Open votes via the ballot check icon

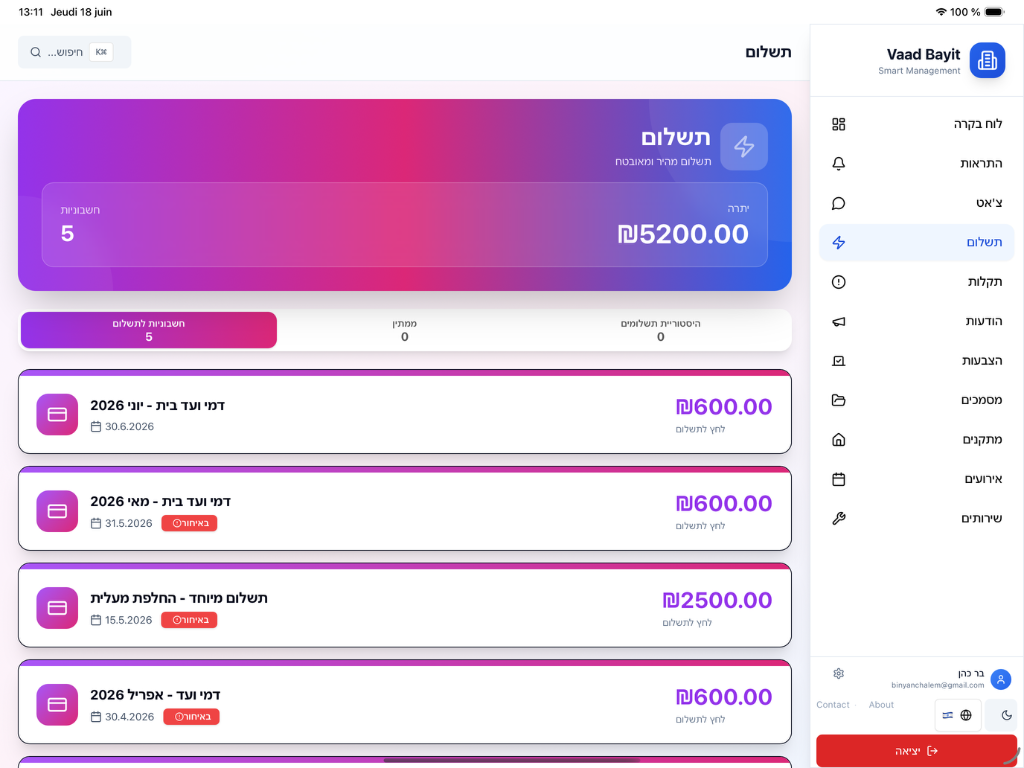click(x=839, y=360)
